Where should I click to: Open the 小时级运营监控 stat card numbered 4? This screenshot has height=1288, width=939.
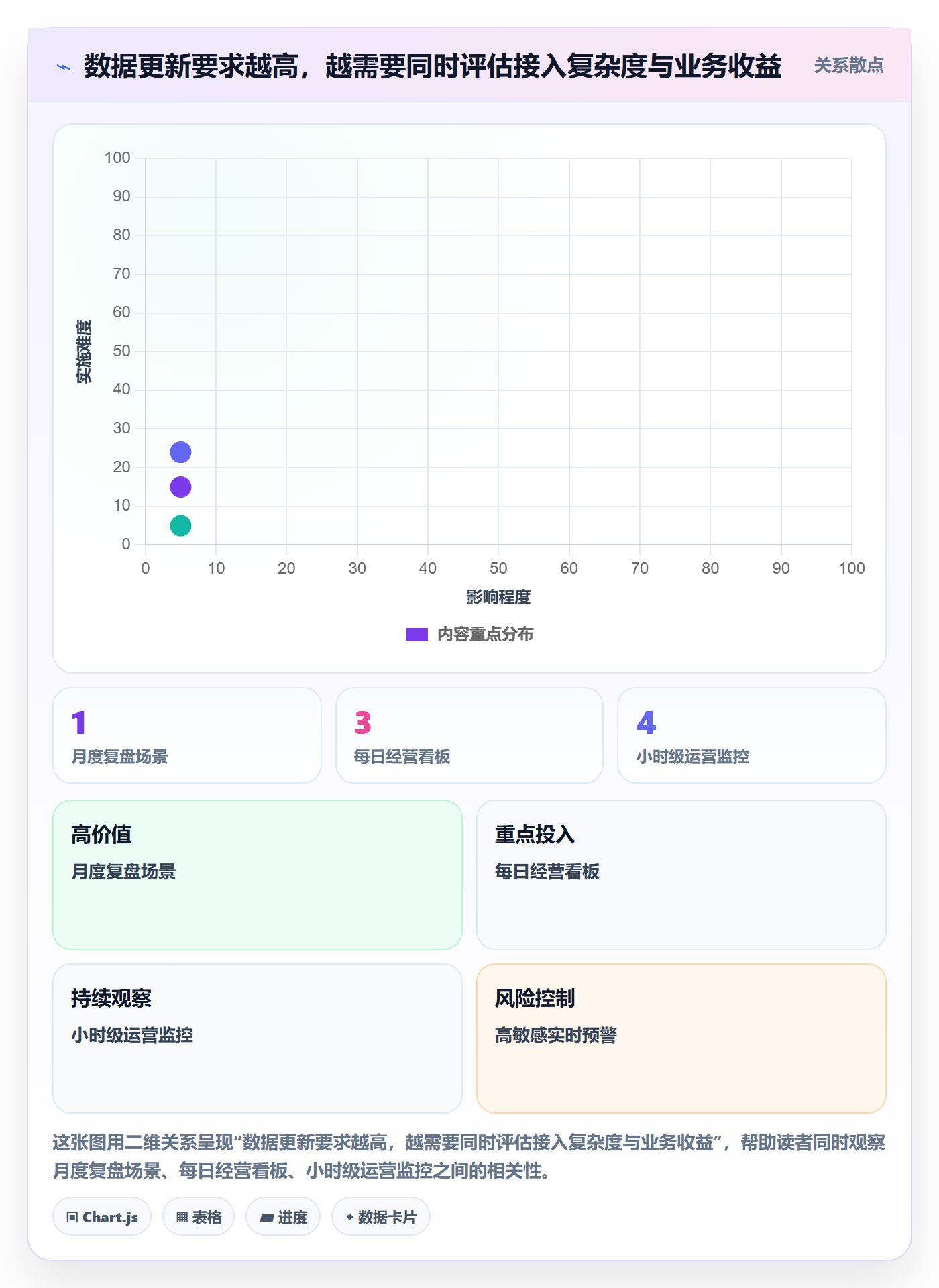pyautogui.click(x=752, y=735)
